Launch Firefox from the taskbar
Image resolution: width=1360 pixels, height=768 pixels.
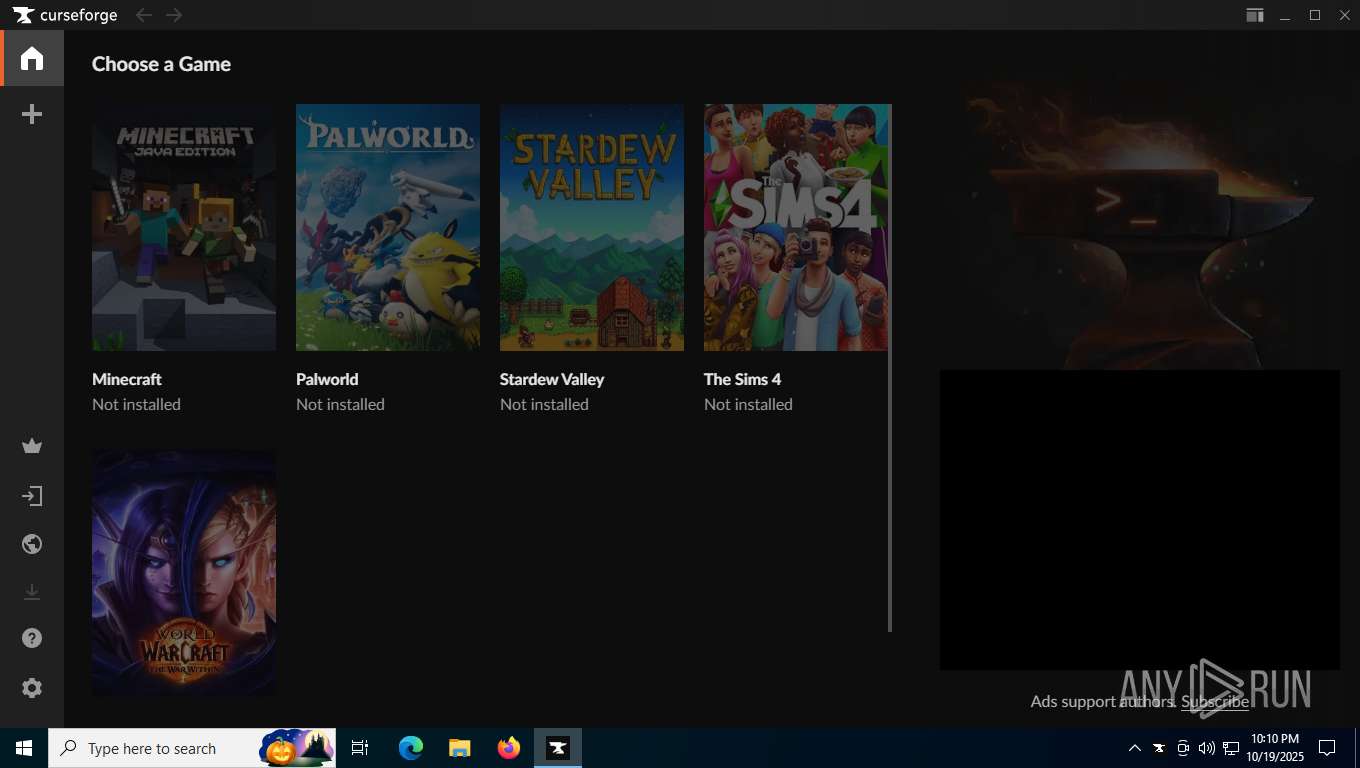click(x=509, y=748)
